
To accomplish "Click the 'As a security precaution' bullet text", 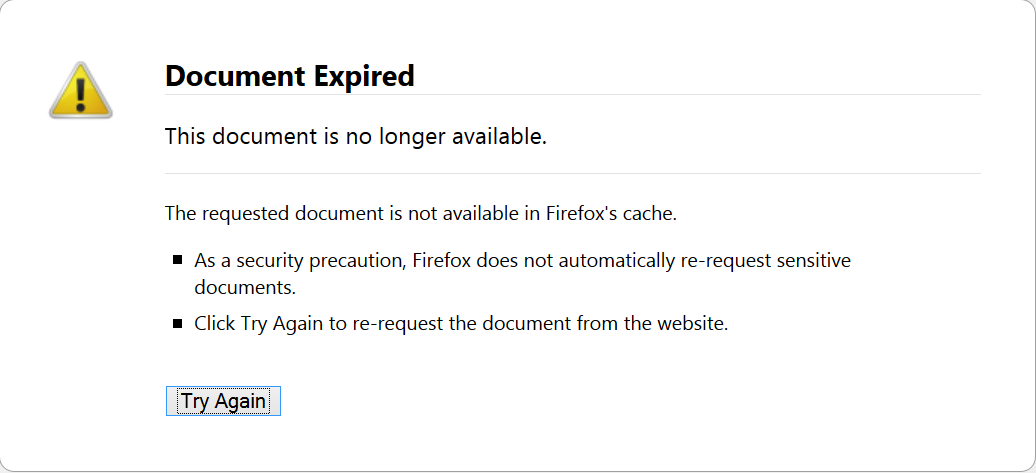I will pos(522,273).
